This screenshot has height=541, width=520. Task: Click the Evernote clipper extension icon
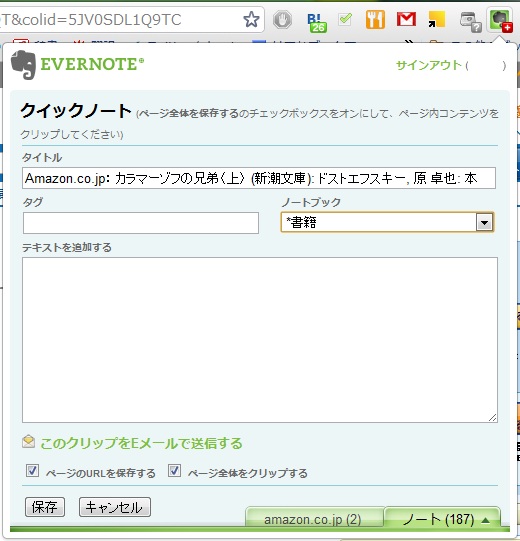[x=500, y=20]
